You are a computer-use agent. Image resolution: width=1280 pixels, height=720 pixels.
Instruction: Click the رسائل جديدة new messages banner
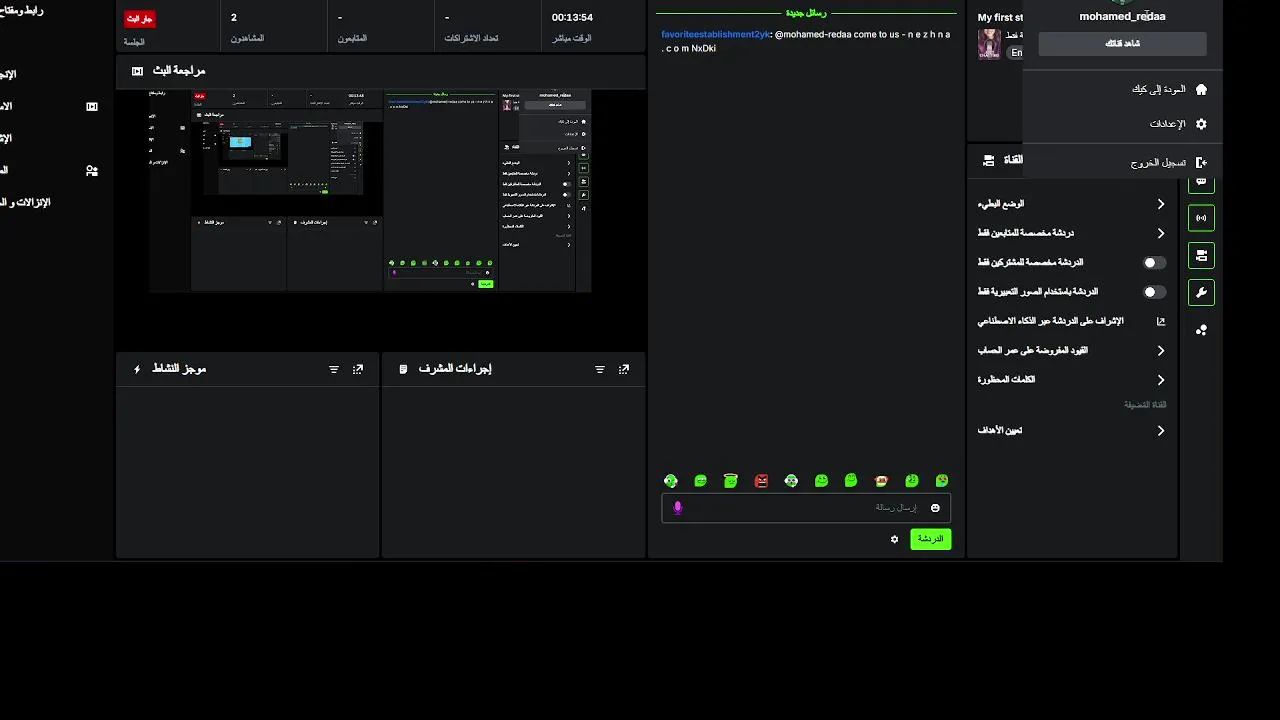806,13
